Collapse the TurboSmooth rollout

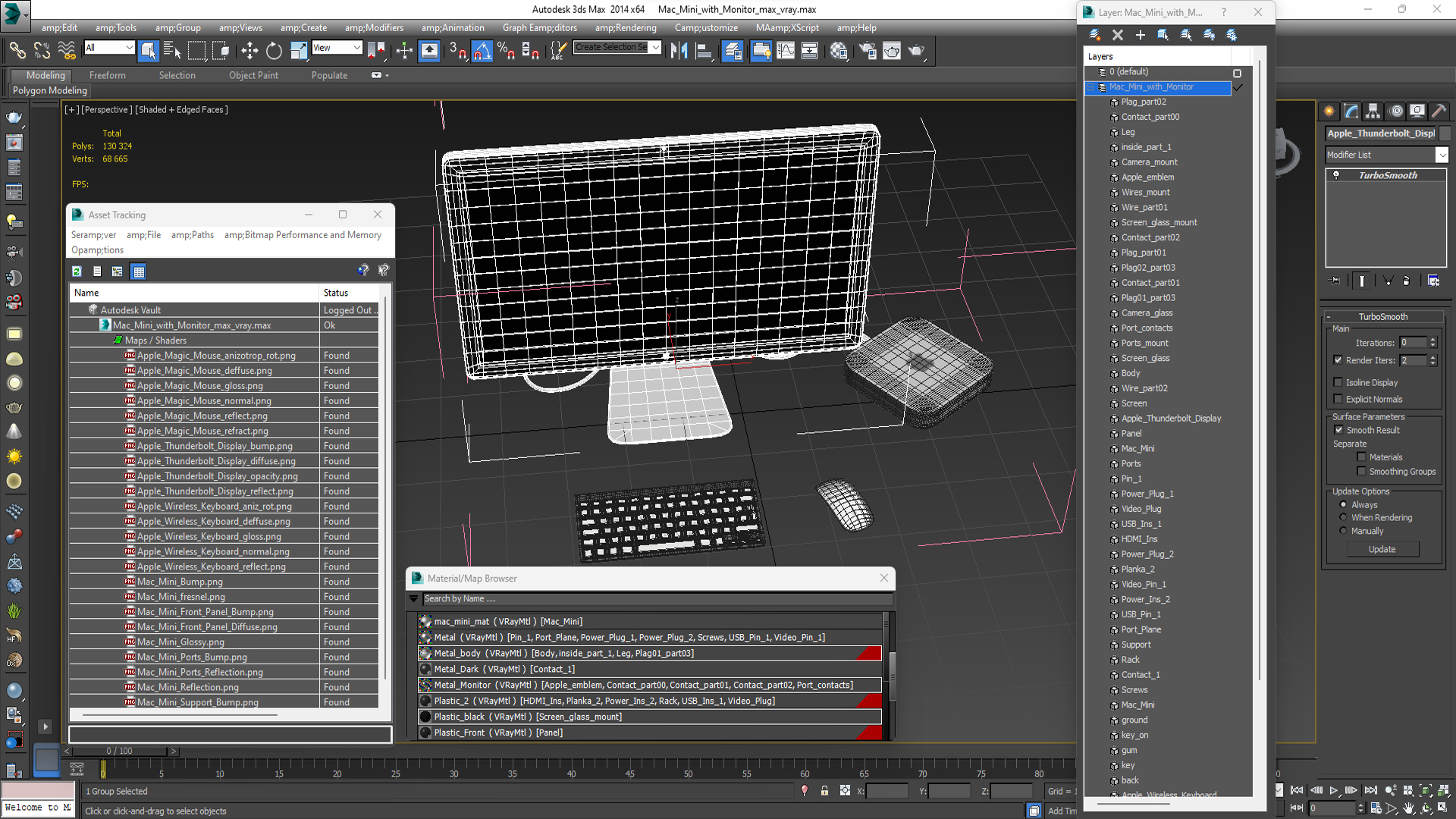point(1329,317)
